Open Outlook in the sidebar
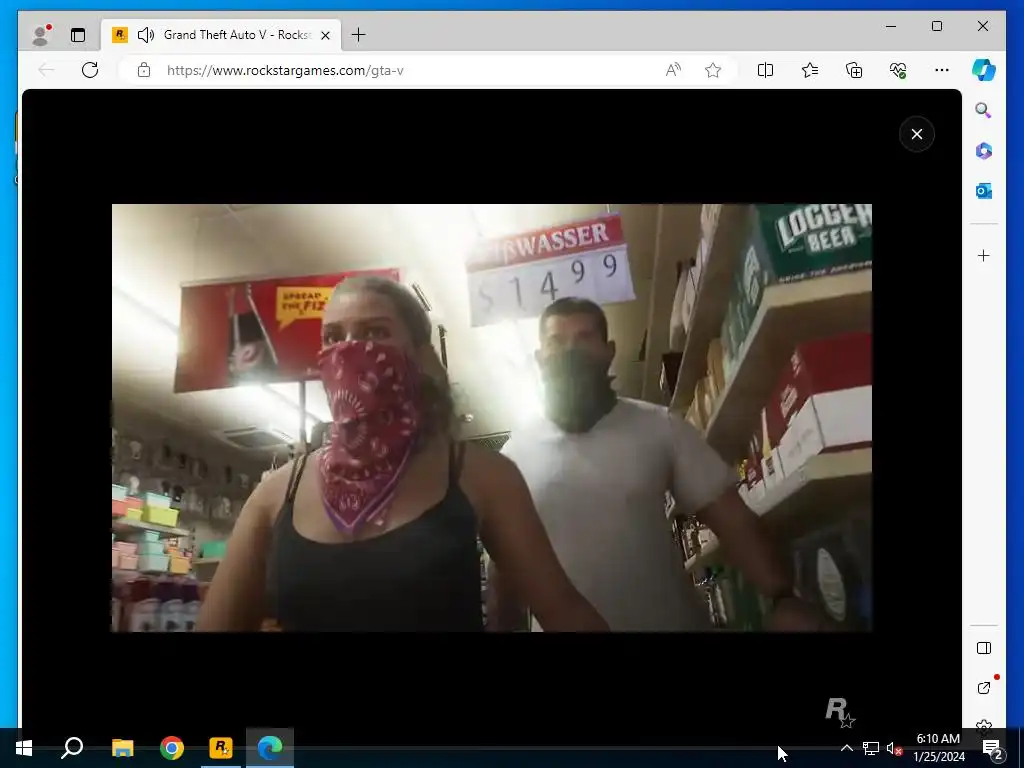 pyautogui.click(x=984, y=191)
